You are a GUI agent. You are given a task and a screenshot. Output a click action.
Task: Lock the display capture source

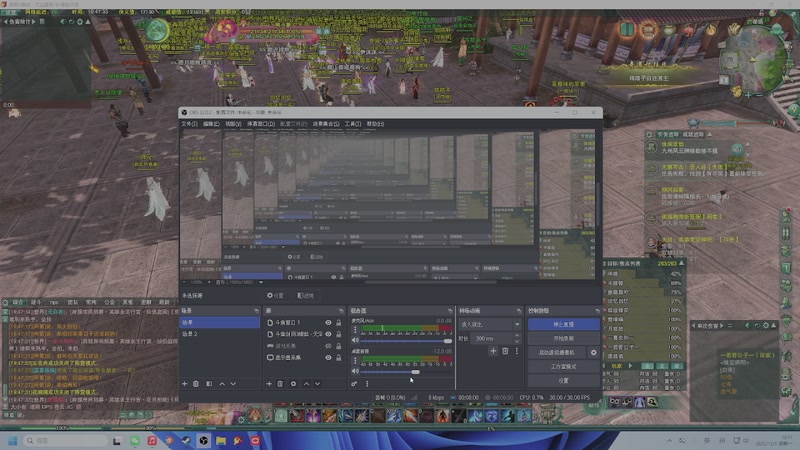point(338,358)
